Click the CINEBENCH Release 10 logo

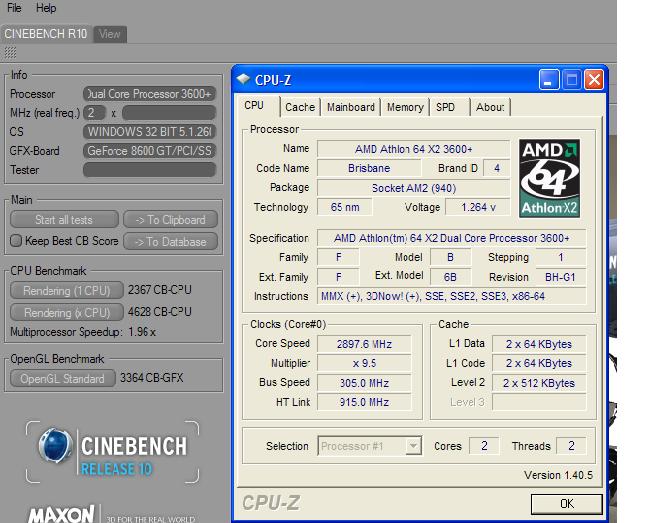(x=113, y=452)
